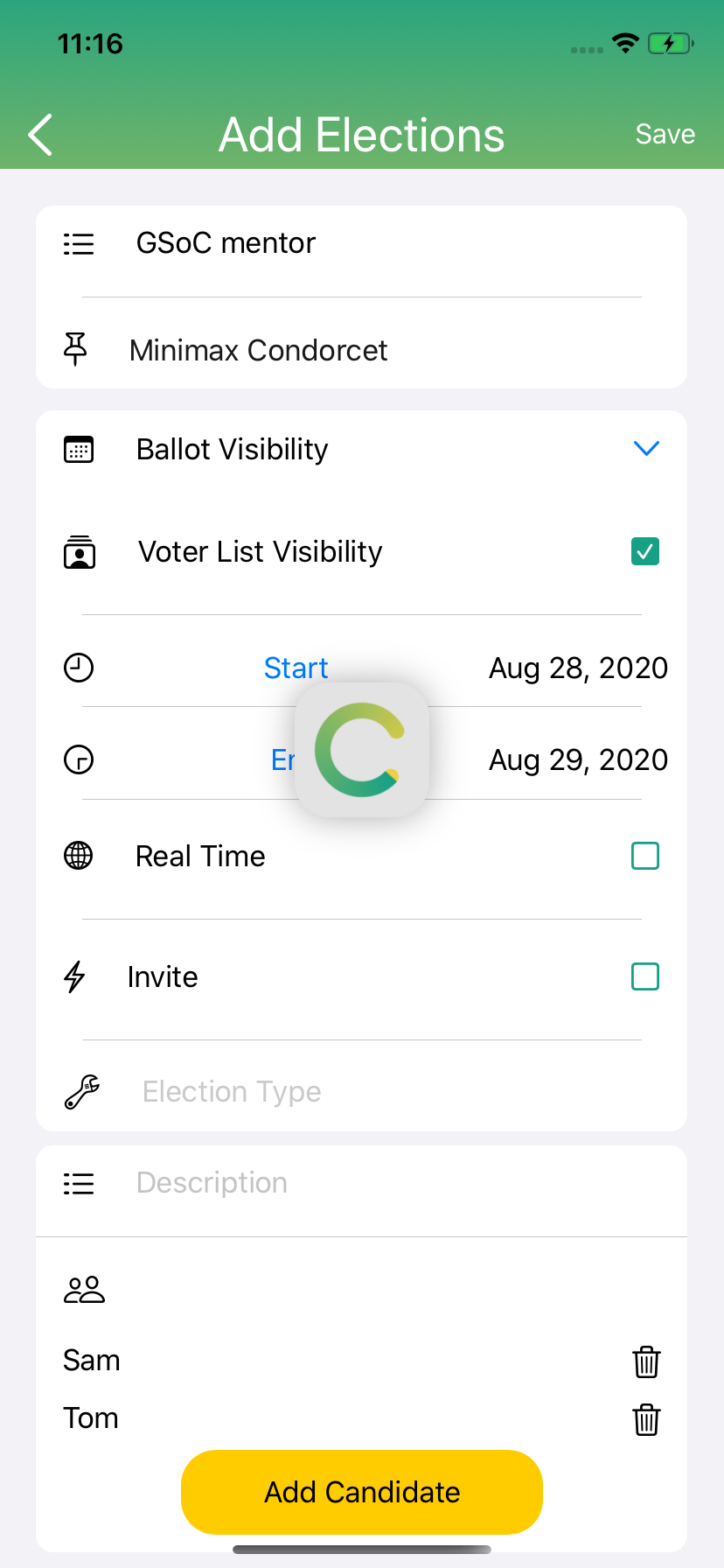Screen dimensions: 724x1568
Task: Open the Minimax Condorcet algorithm selector
Action: pos(258,351)
